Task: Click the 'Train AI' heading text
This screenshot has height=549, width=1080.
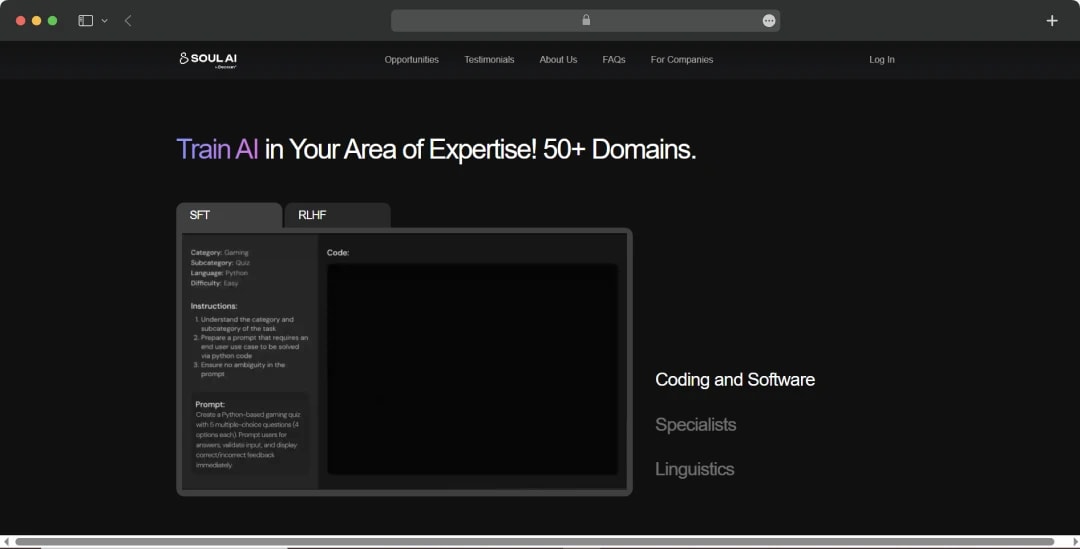Action: (218, 149)
